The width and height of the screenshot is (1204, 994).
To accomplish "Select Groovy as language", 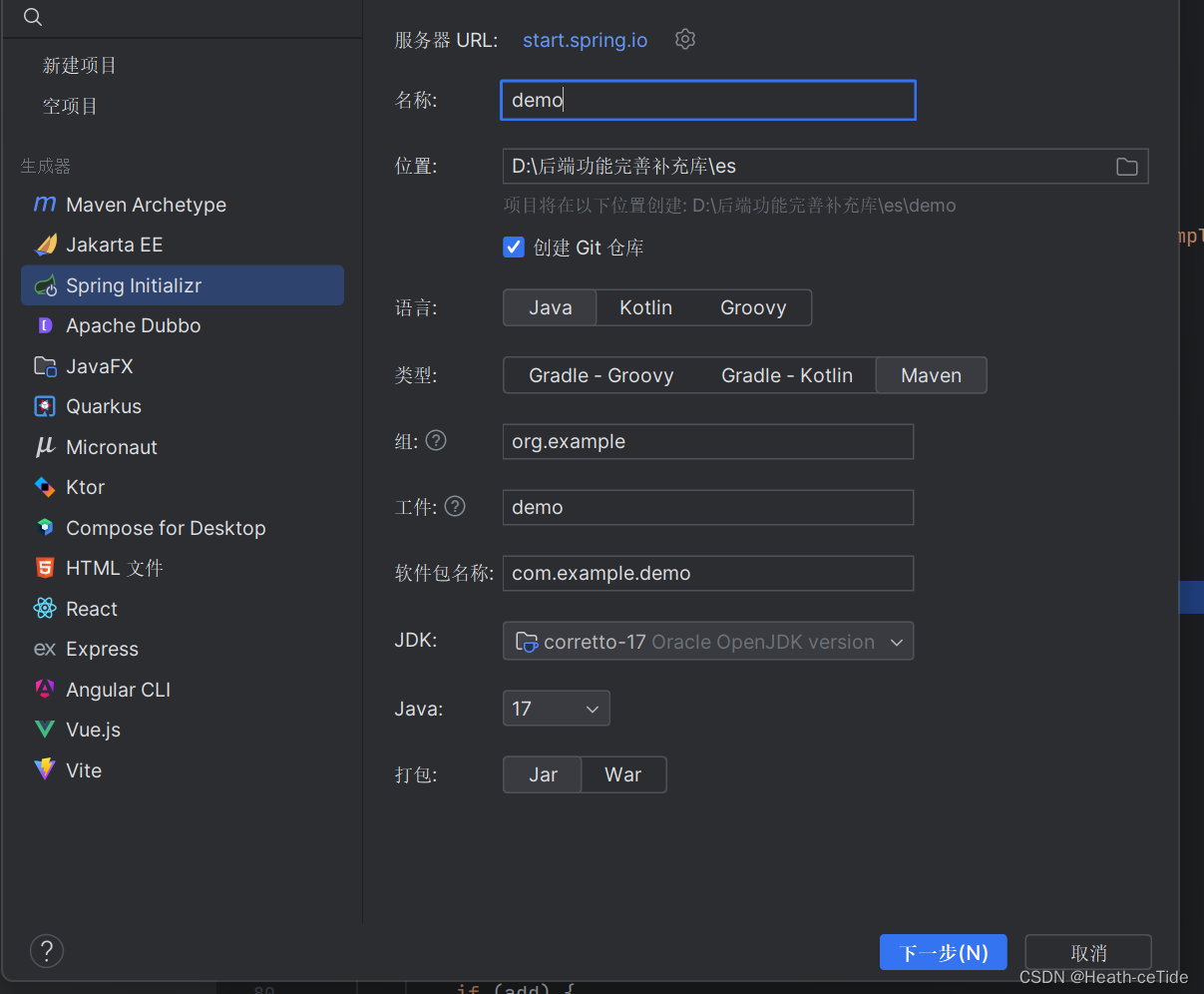I will point(753,307).
